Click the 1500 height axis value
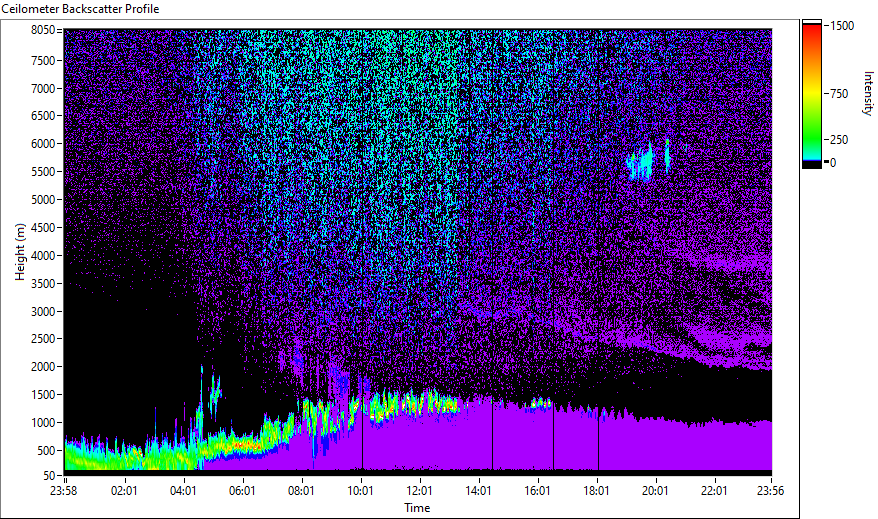Viewport: 878px width, 519px height. click(x=43, y=395)
